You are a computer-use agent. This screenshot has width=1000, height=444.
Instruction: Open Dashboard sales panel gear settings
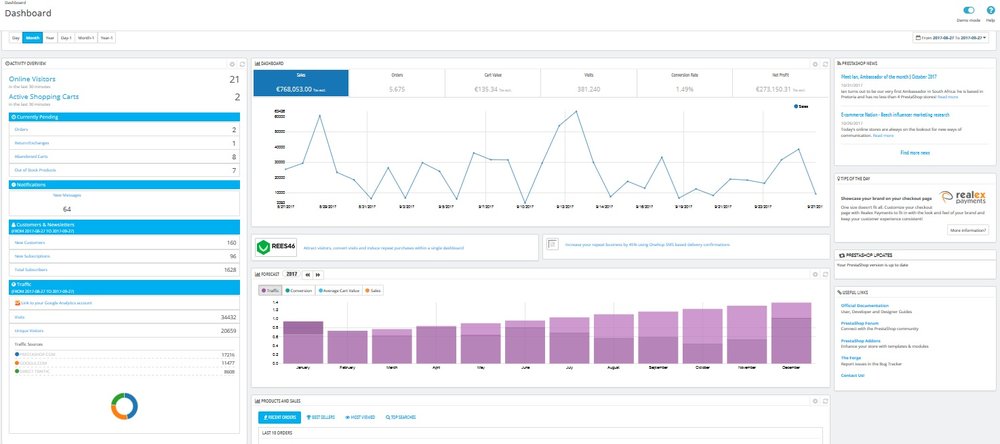pyautogui.click(x=815, y=63)
